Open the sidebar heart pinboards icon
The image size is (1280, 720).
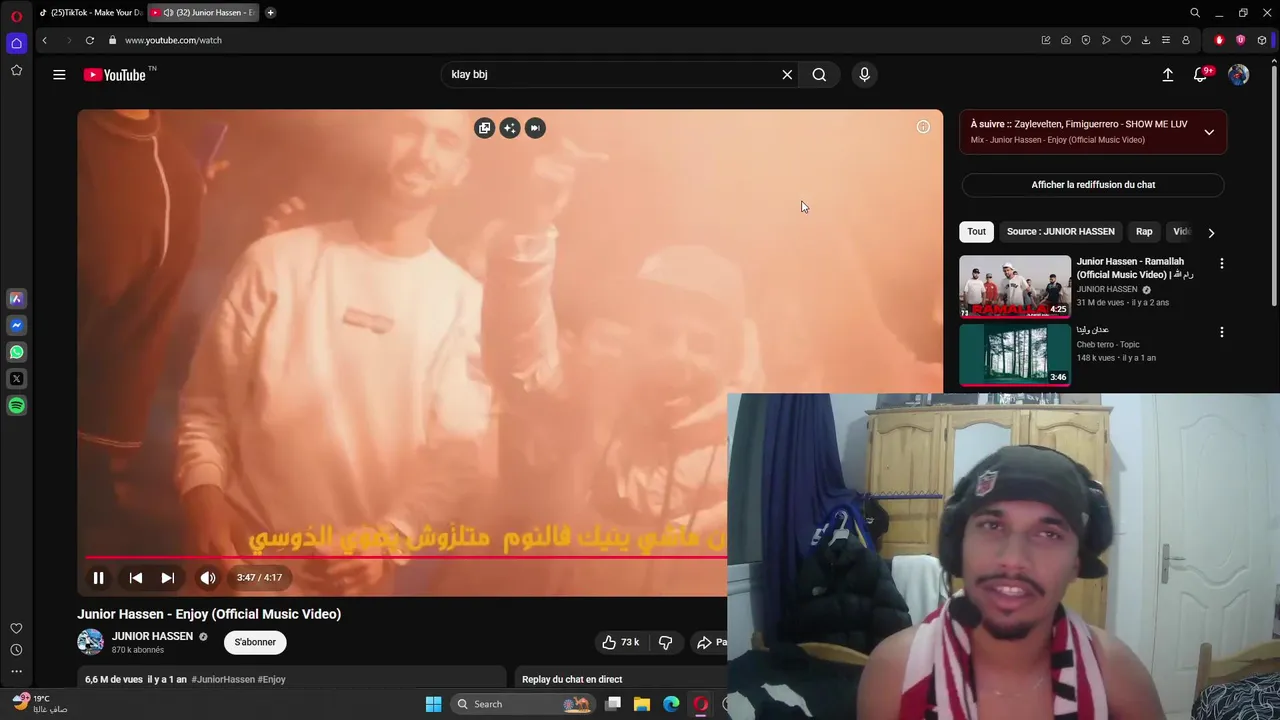[x=16, y=628]
